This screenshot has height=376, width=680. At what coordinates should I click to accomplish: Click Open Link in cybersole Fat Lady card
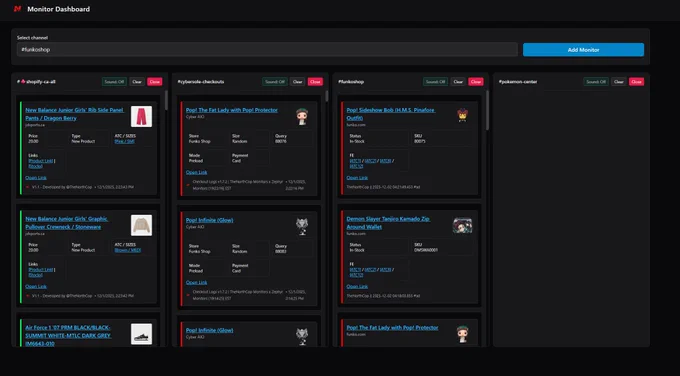pos(196,173)
